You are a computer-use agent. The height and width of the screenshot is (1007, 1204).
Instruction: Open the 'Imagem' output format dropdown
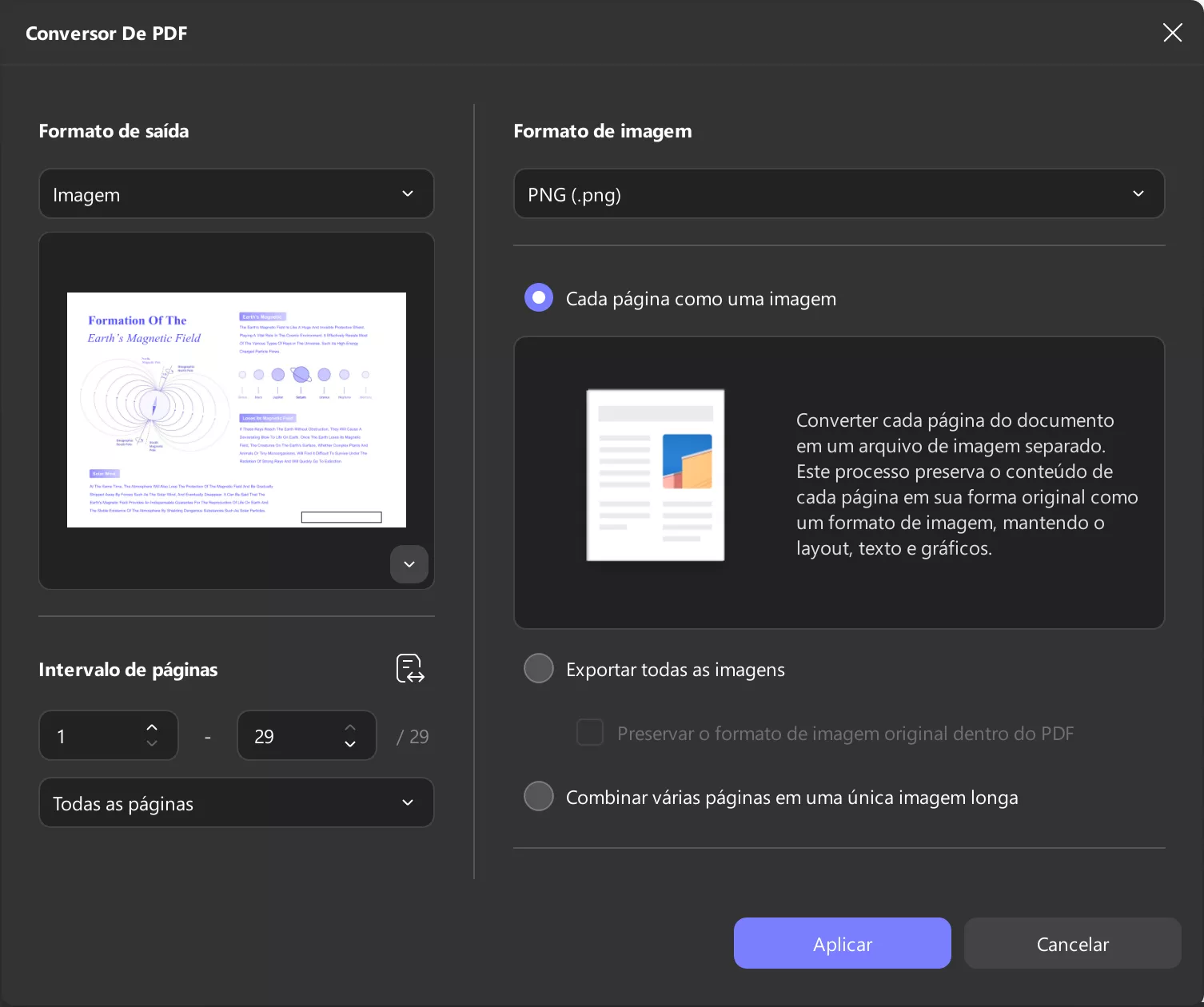point(236,193)
